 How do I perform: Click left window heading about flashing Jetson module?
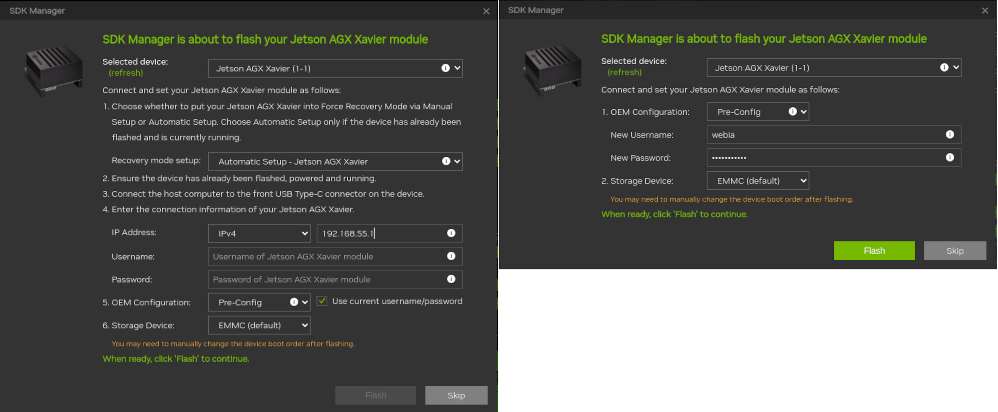[x=265, y=39]
